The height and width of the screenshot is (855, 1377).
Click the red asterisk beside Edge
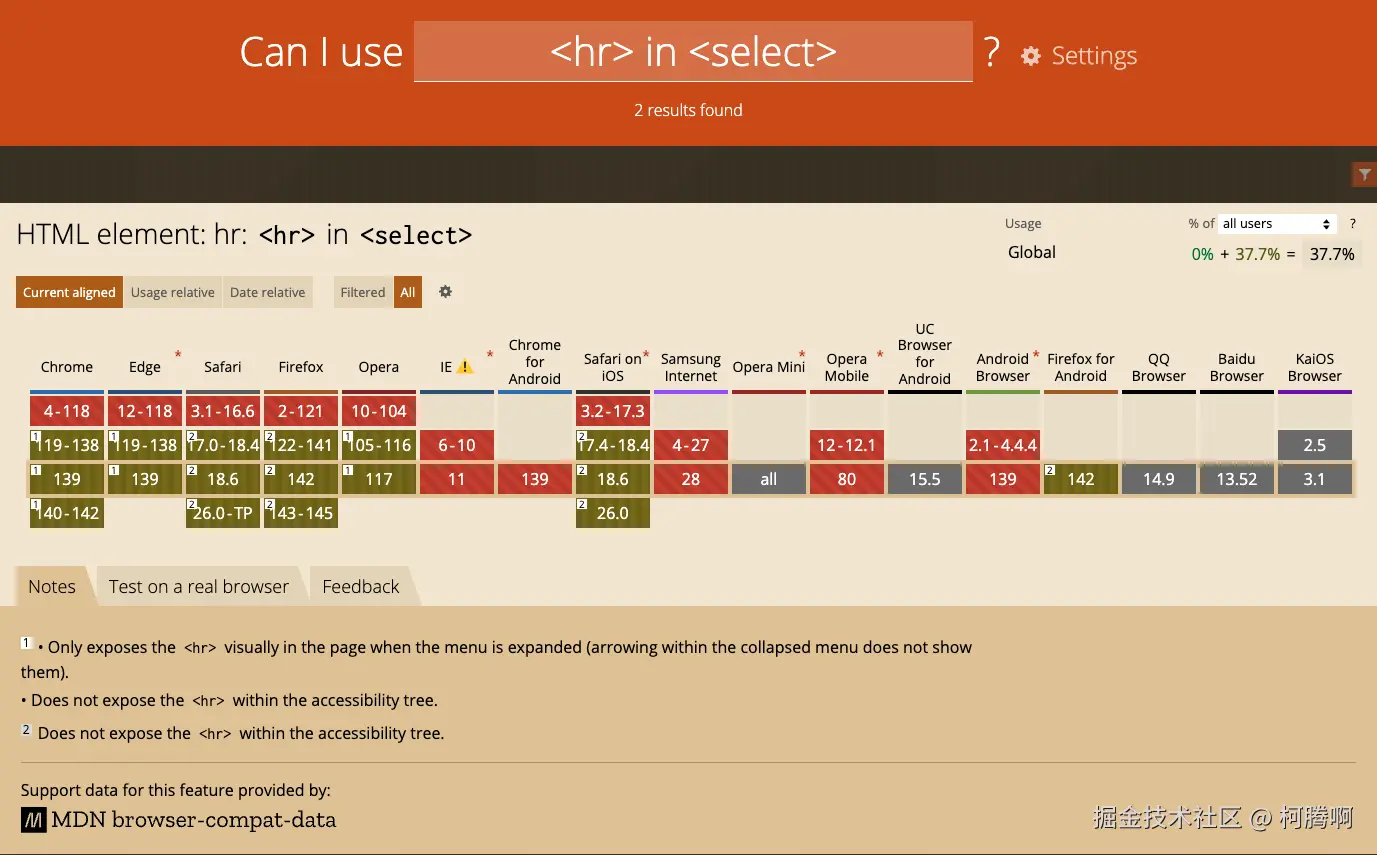[x=178, y=354]
